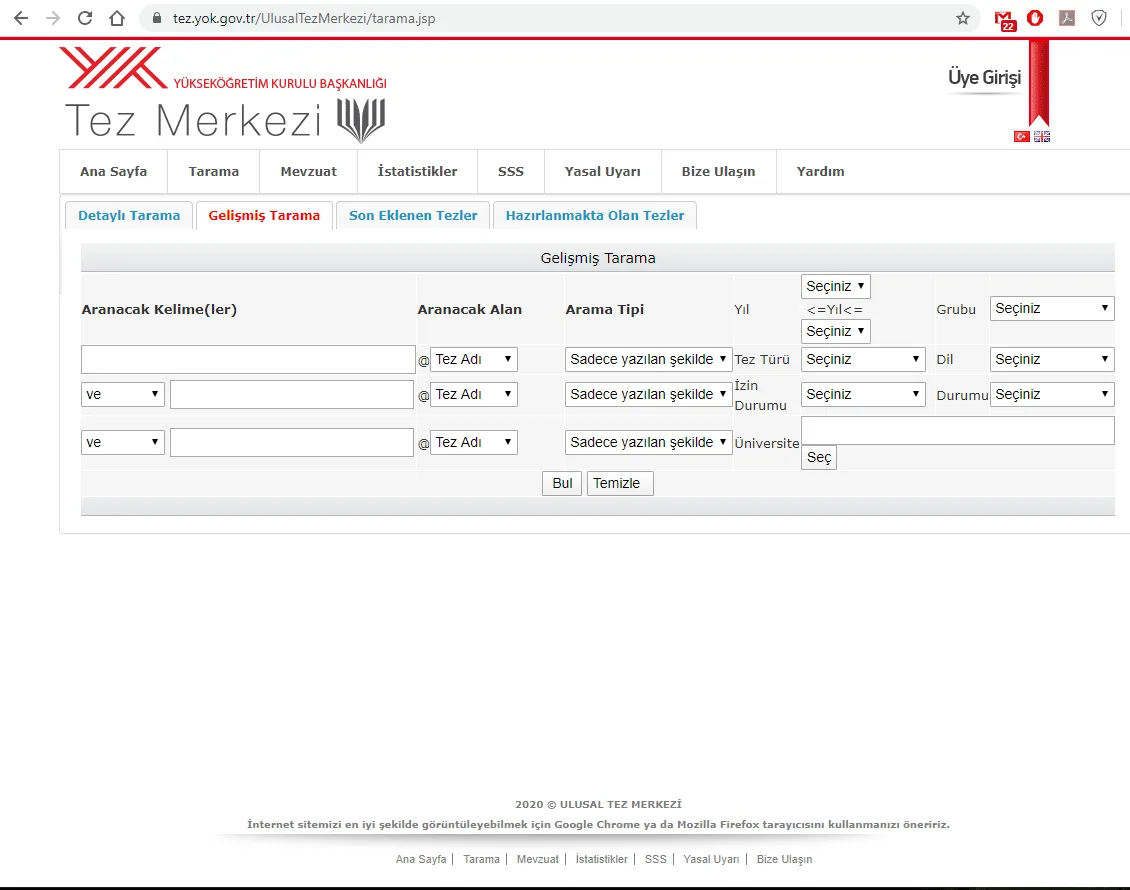Open second row Sadece yazılan şekilde dropdown
The image size is (1130, 890).
(x=648, y=394)
